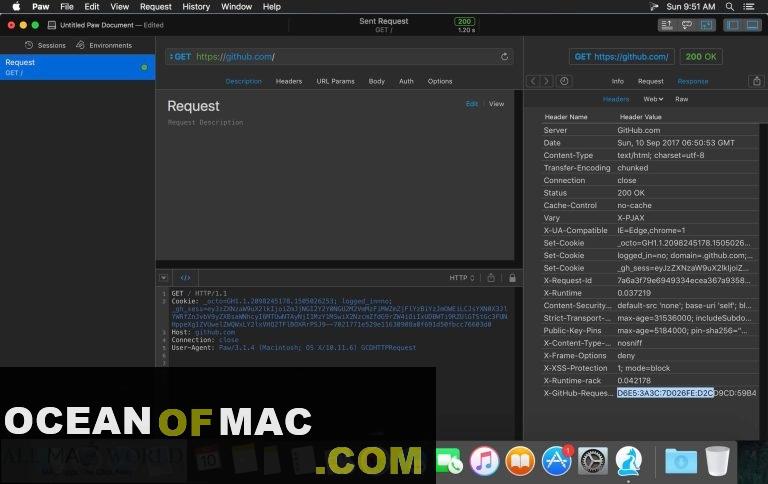
Task: Open iBooks from the Dock
Action: click(520, 461)
